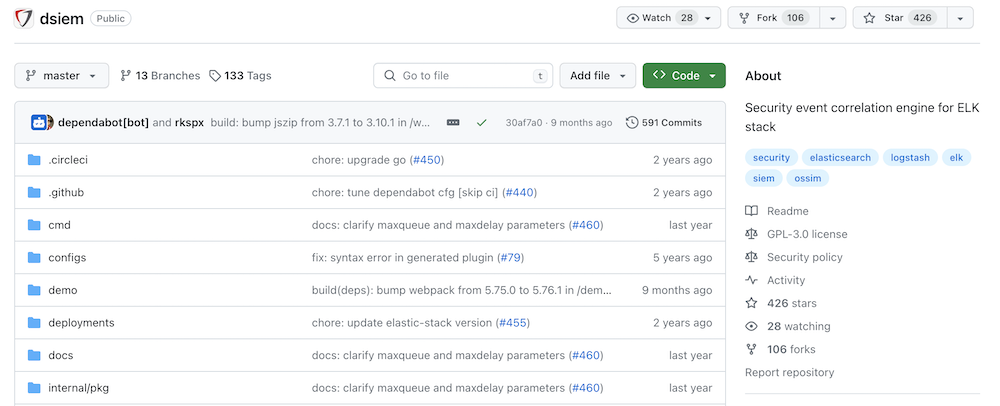Open the Readme book icon link
The width and height of the screenshot is (1000, 406).
[x=752, y=211]
